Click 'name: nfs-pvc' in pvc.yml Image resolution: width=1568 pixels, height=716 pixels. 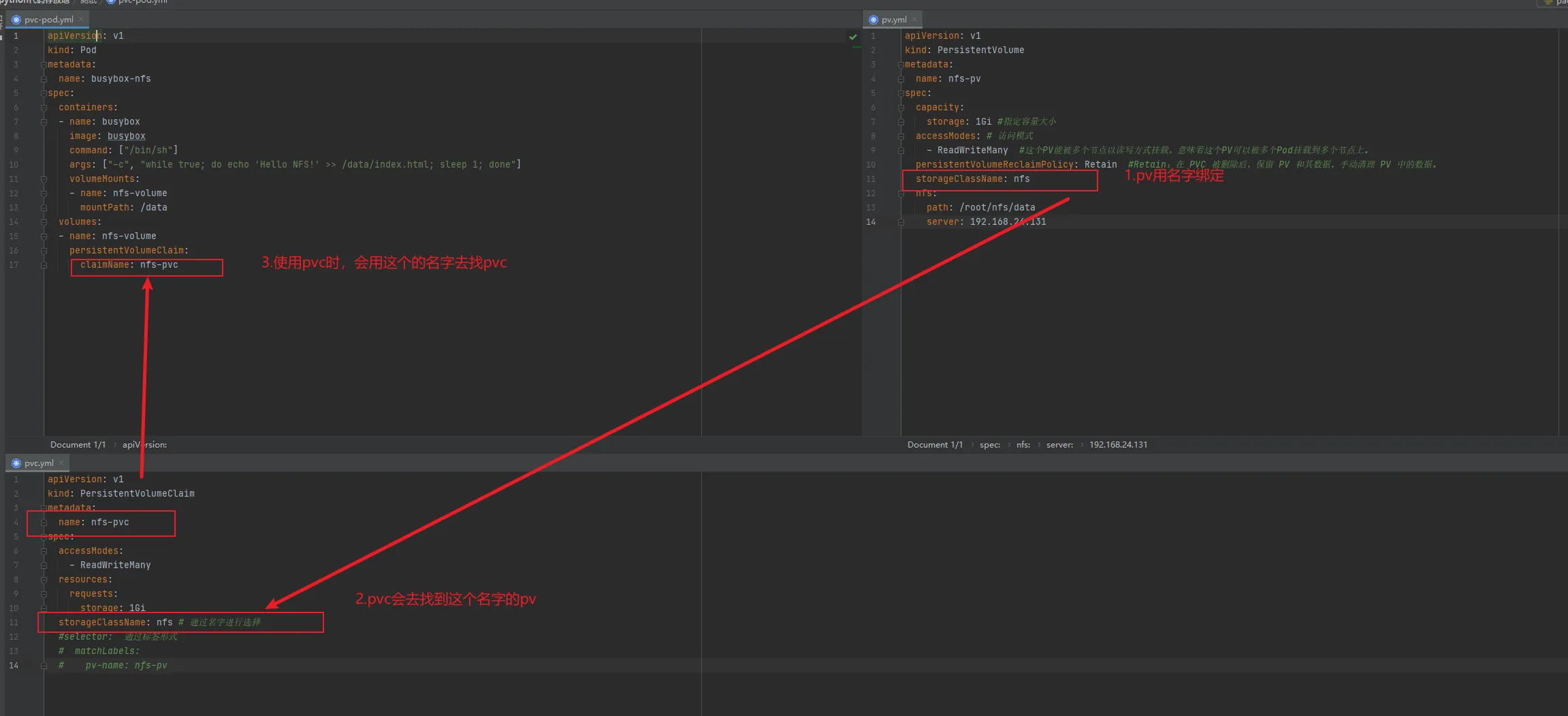tap(93, 523)
